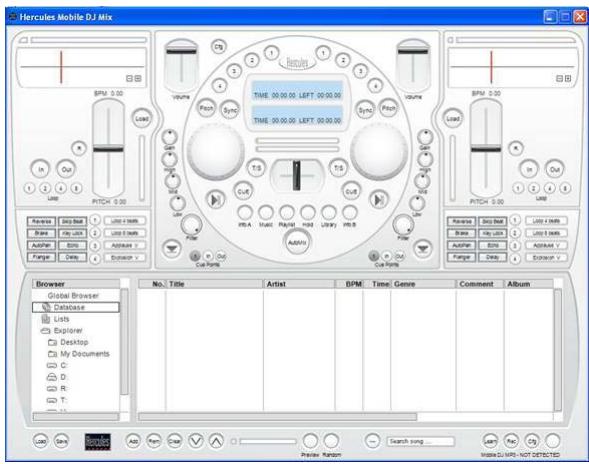Open the Applause sample dropdown on left deck

[x=125, y=245]
